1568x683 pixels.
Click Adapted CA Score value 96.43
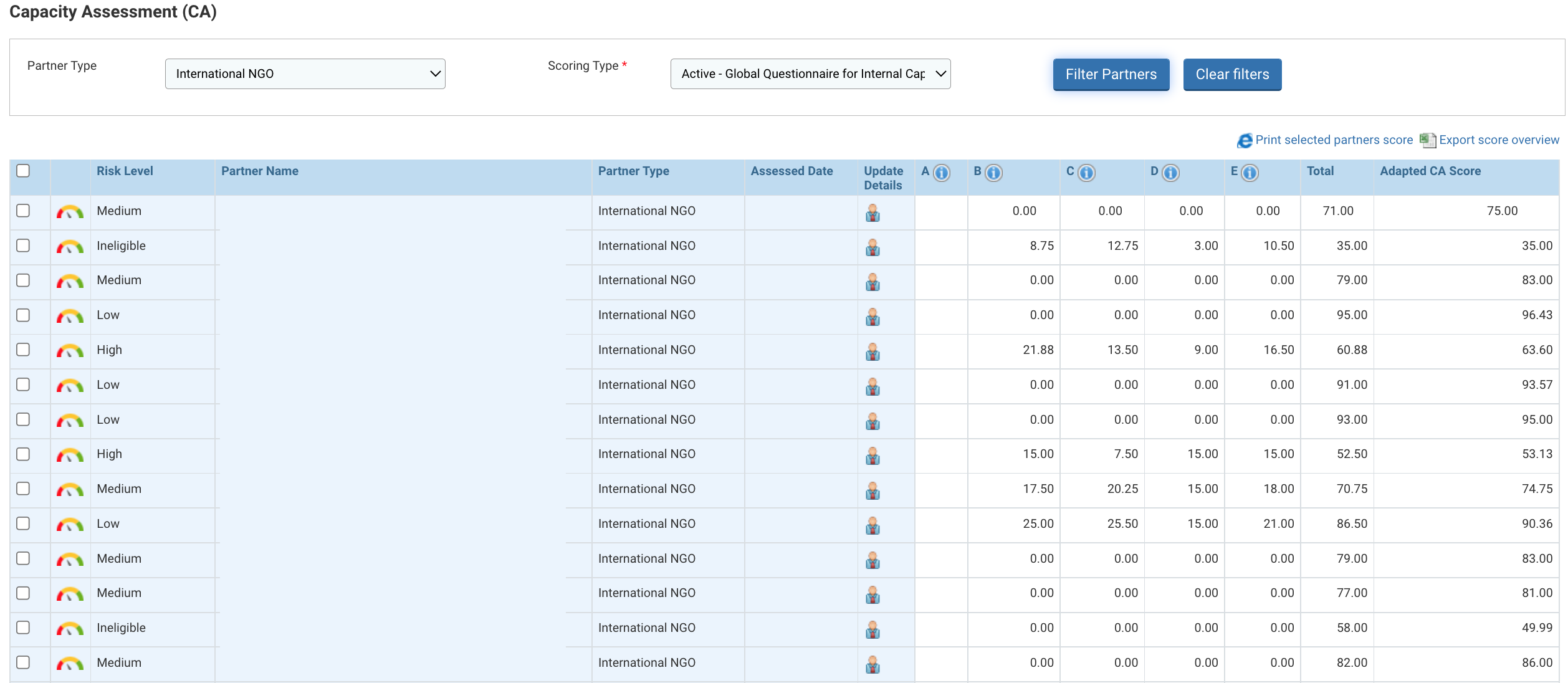(x=1537, y=315)
